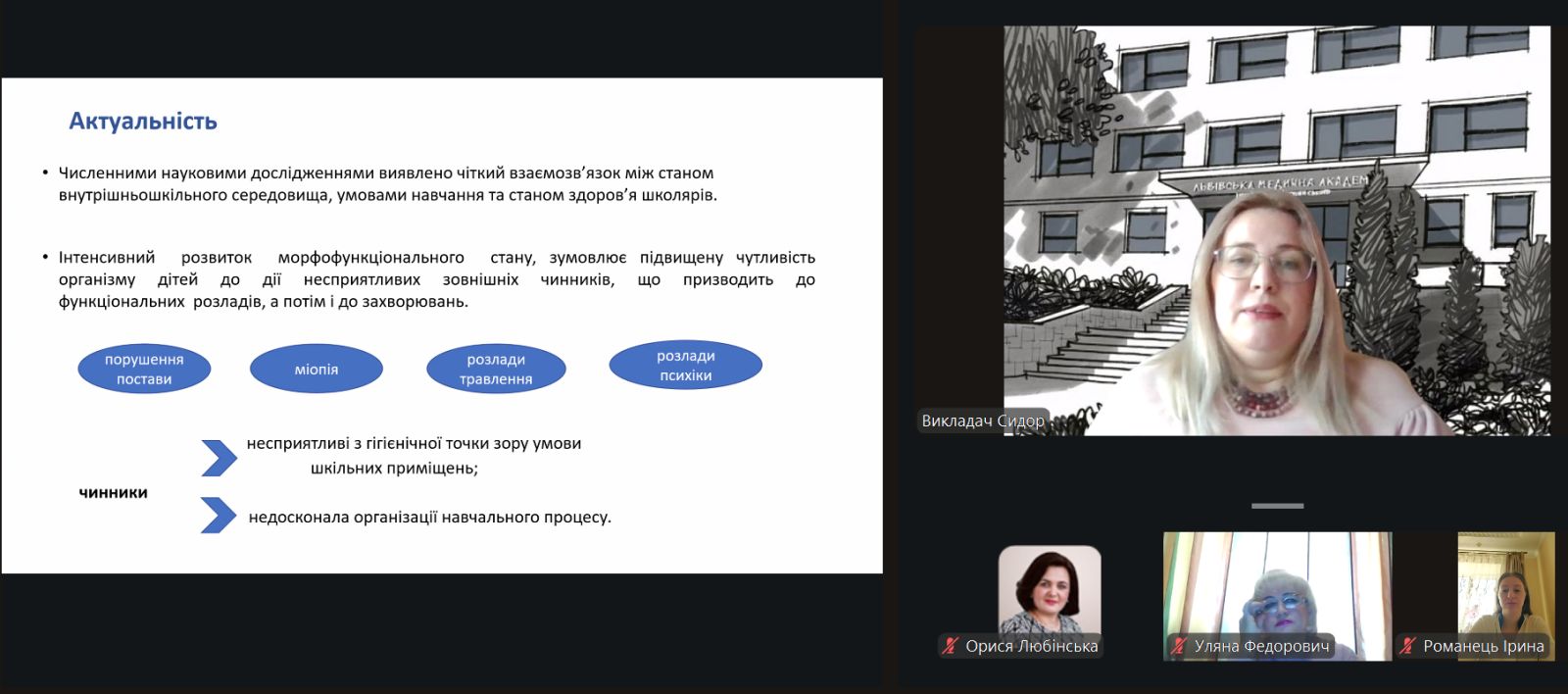Click the upper blue chevron arrow on slide
This screenshot has height=694, width=1568.
tap(218, 458)
